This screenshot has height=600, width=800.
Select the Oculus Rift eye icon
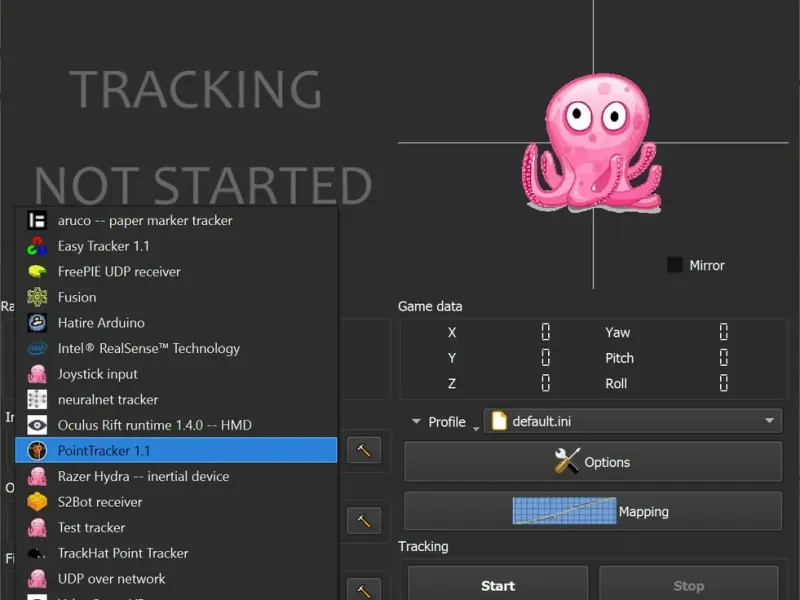click(37, 425)
